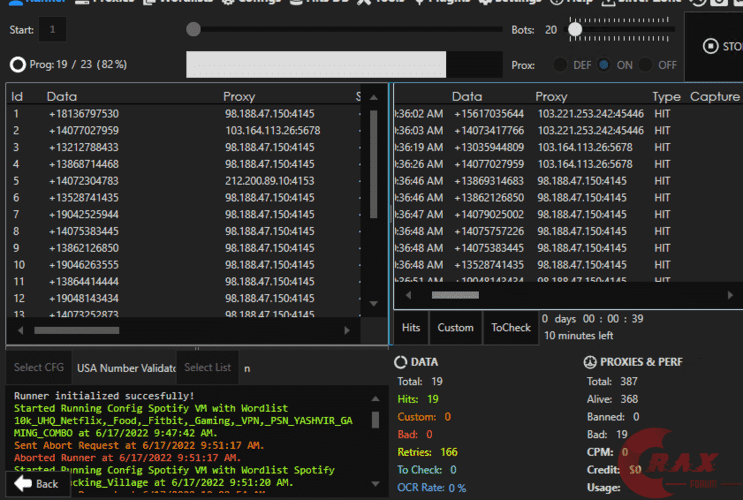Switch to the Hits tab
Viewport: 743px width, 500px height.
click(411, 327)
